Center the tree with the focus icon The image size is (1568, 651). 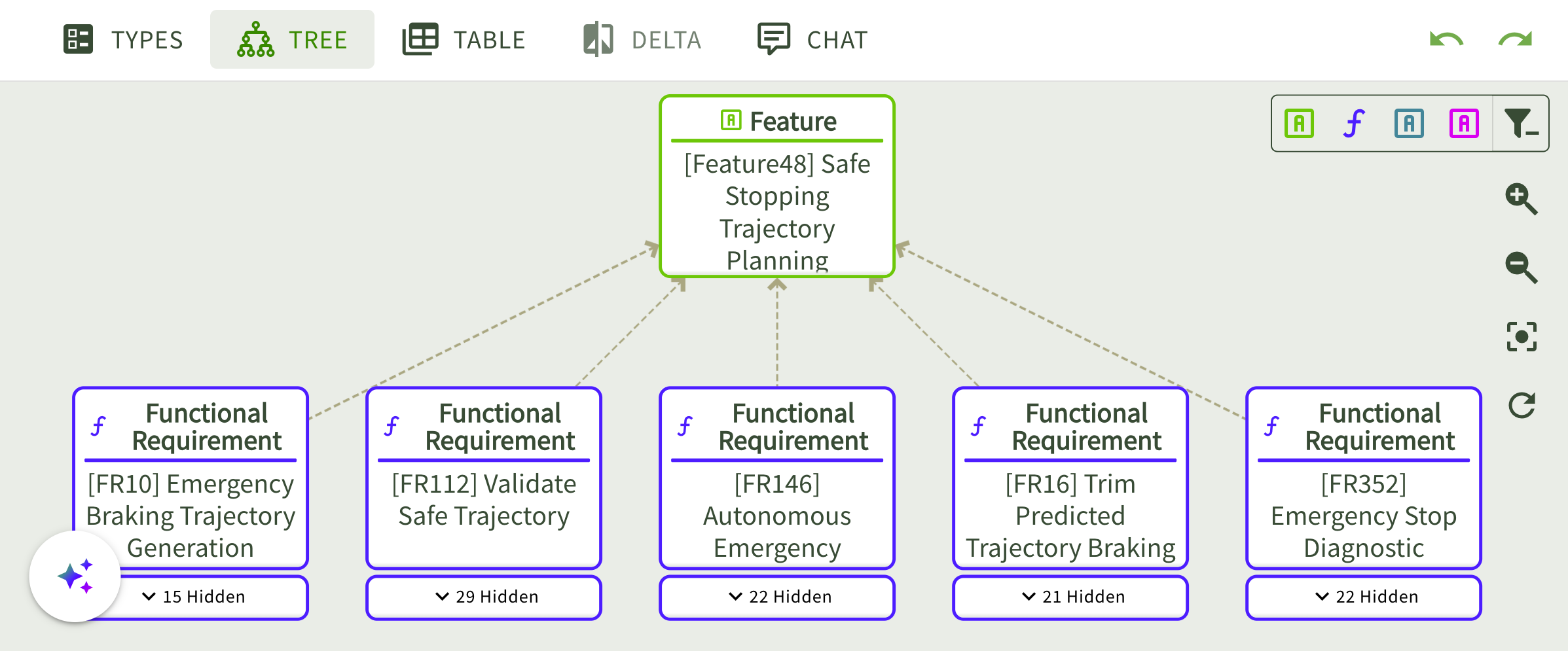pos(1521,336)
